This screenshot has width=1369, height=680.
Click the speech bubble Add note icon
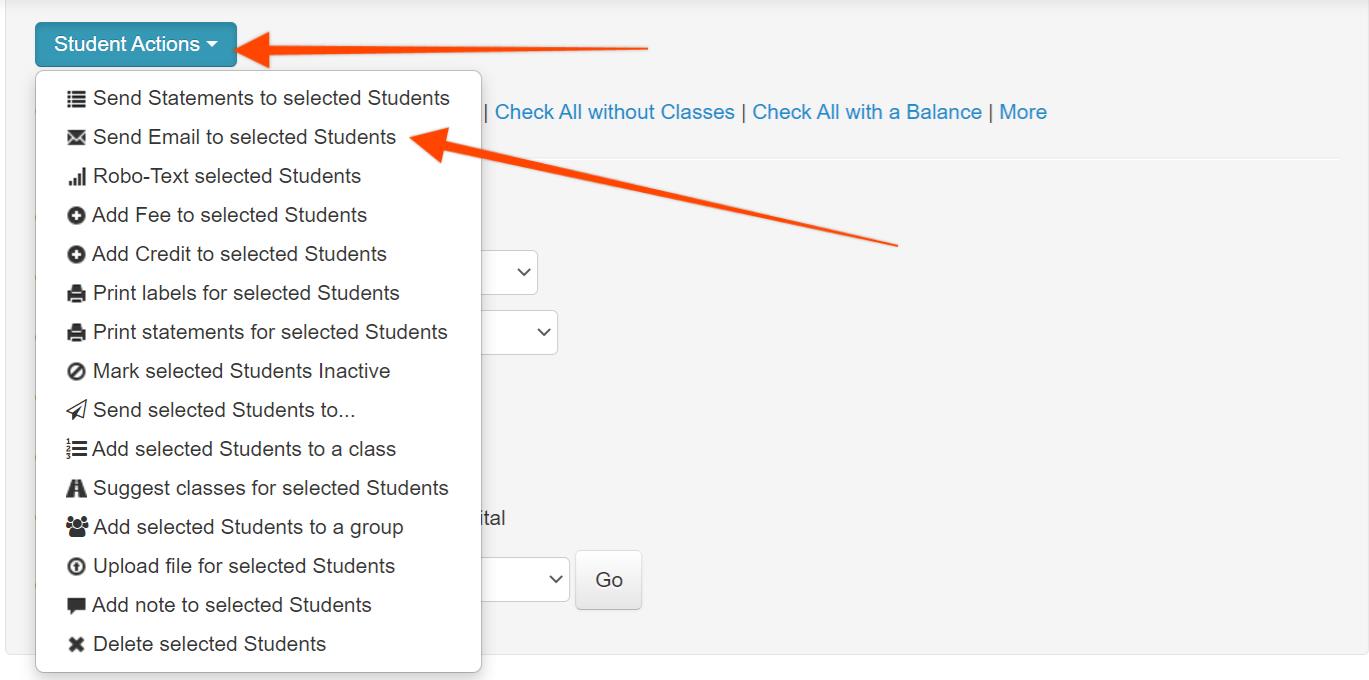coord(76,606)
